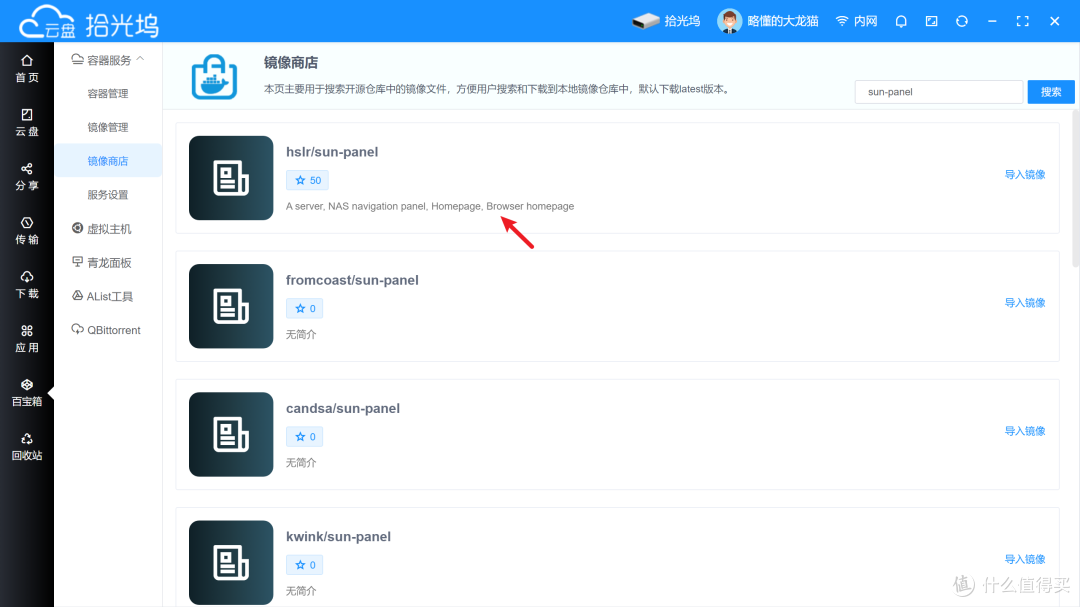
Task: Click 导入镜像 for candsa/sun-panel
Action: point(1025,431)
